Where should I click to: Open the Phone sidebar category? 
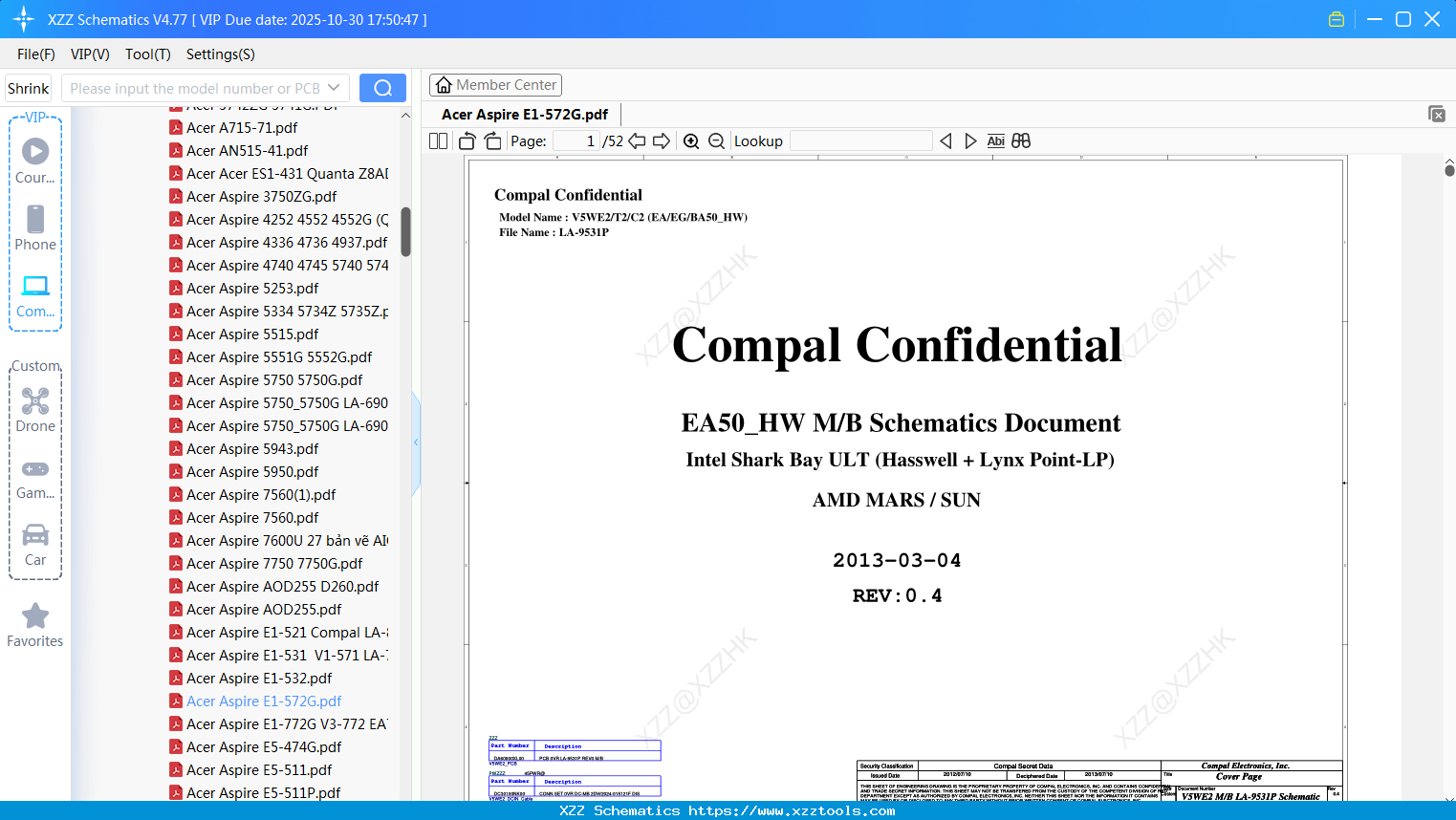[35, 227]
